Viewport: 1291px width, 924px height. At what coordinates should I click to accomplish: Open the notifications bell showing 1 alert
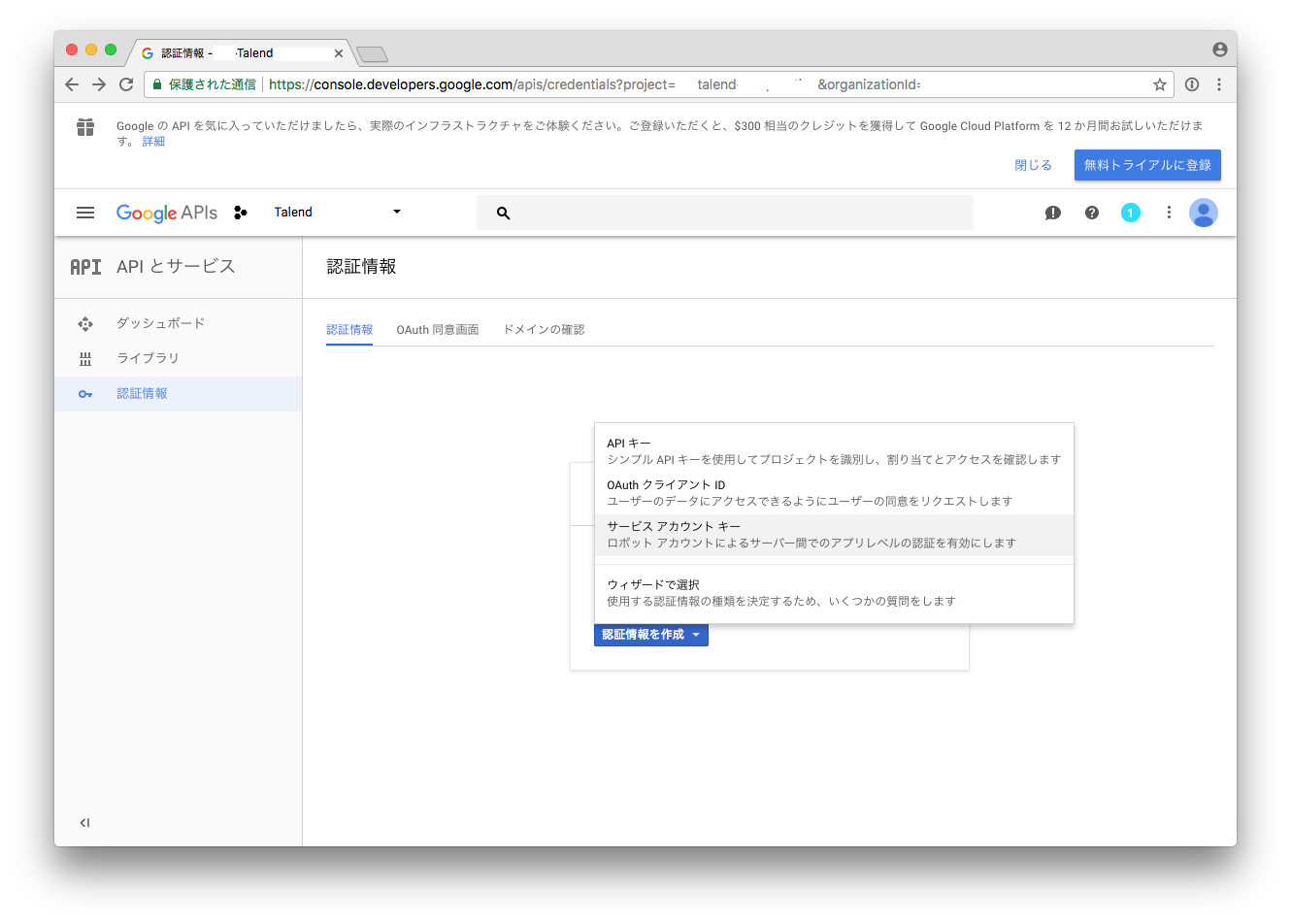point(1130,212)
